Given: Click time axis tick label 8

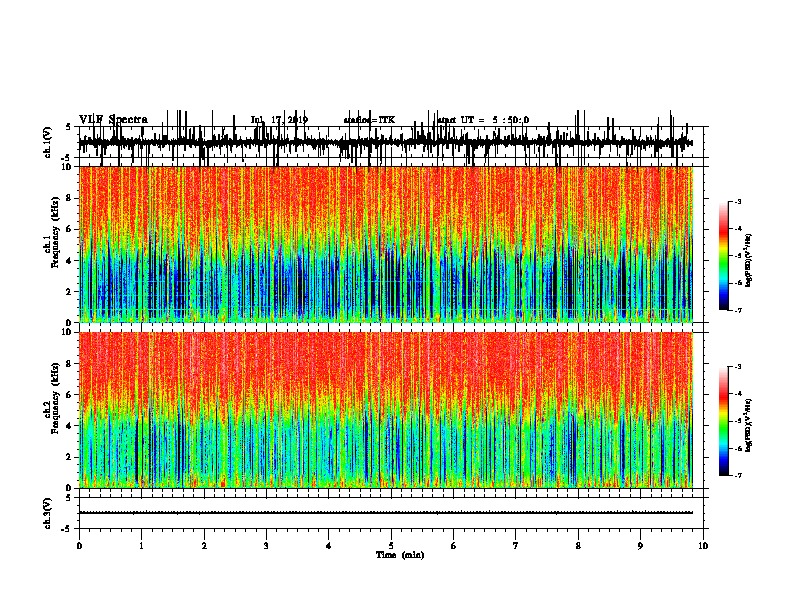Looking at the screenshot, I should (x=578, y=546).
